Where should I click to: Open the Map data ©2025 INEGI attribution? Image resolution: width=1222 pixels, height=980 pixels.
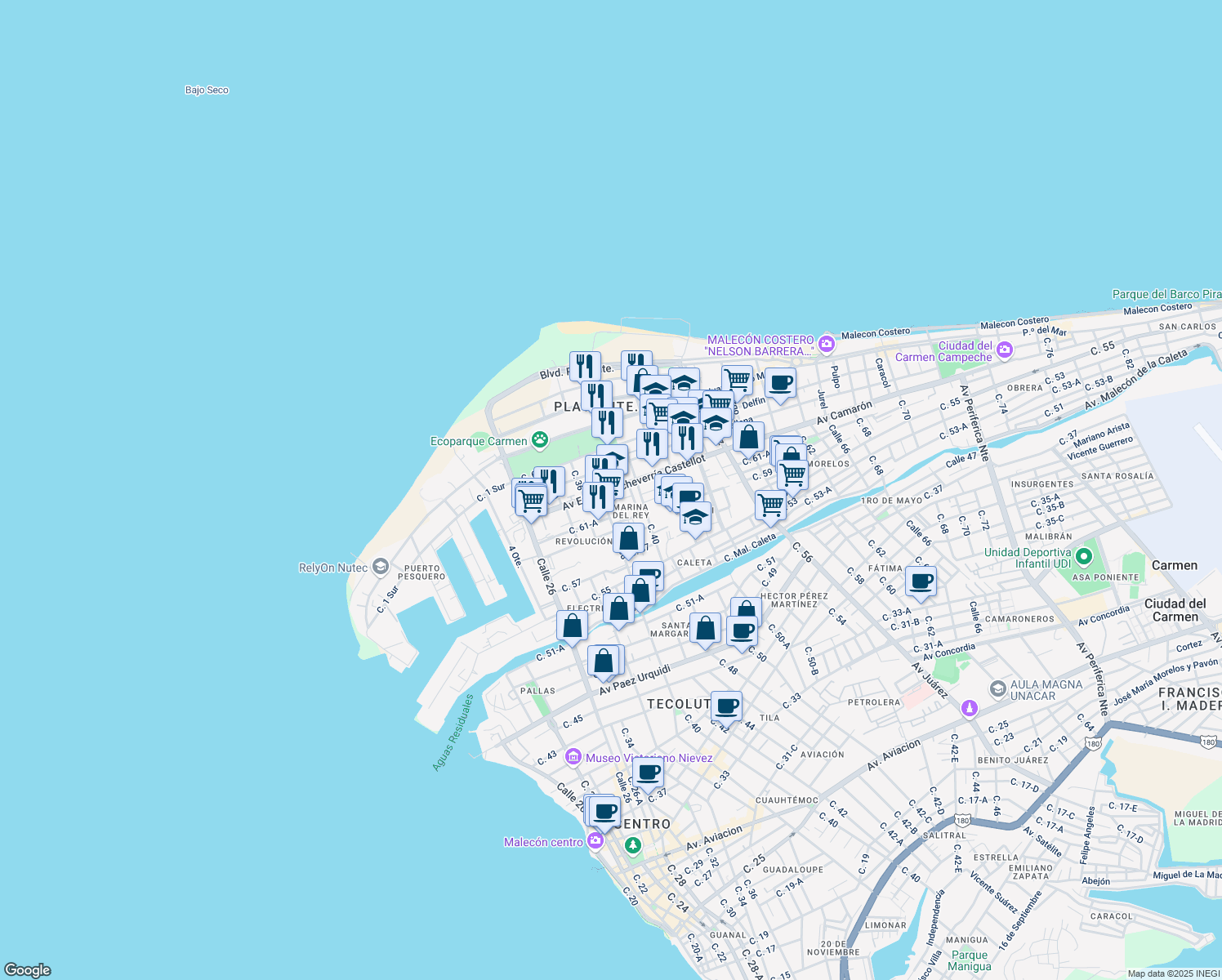[1172, 973]
